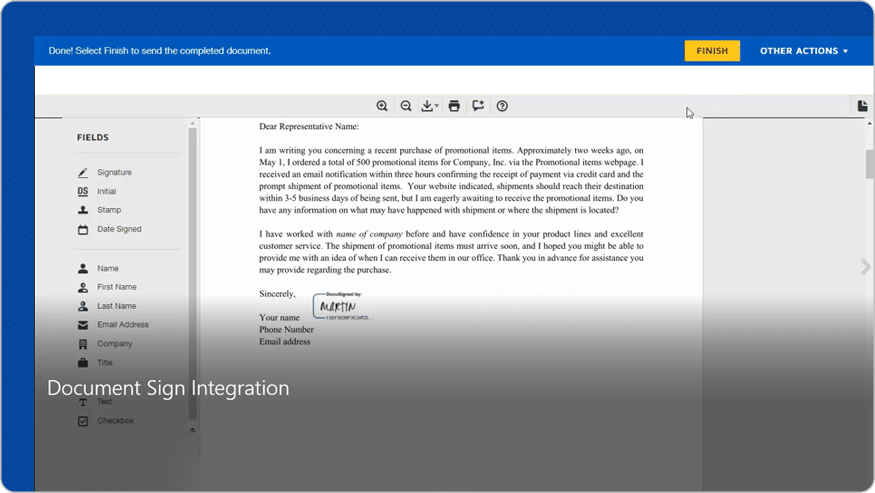Open the OTHER ACTIONS dropdown
This screenshot has height=493, width=875.
point(804,51)
